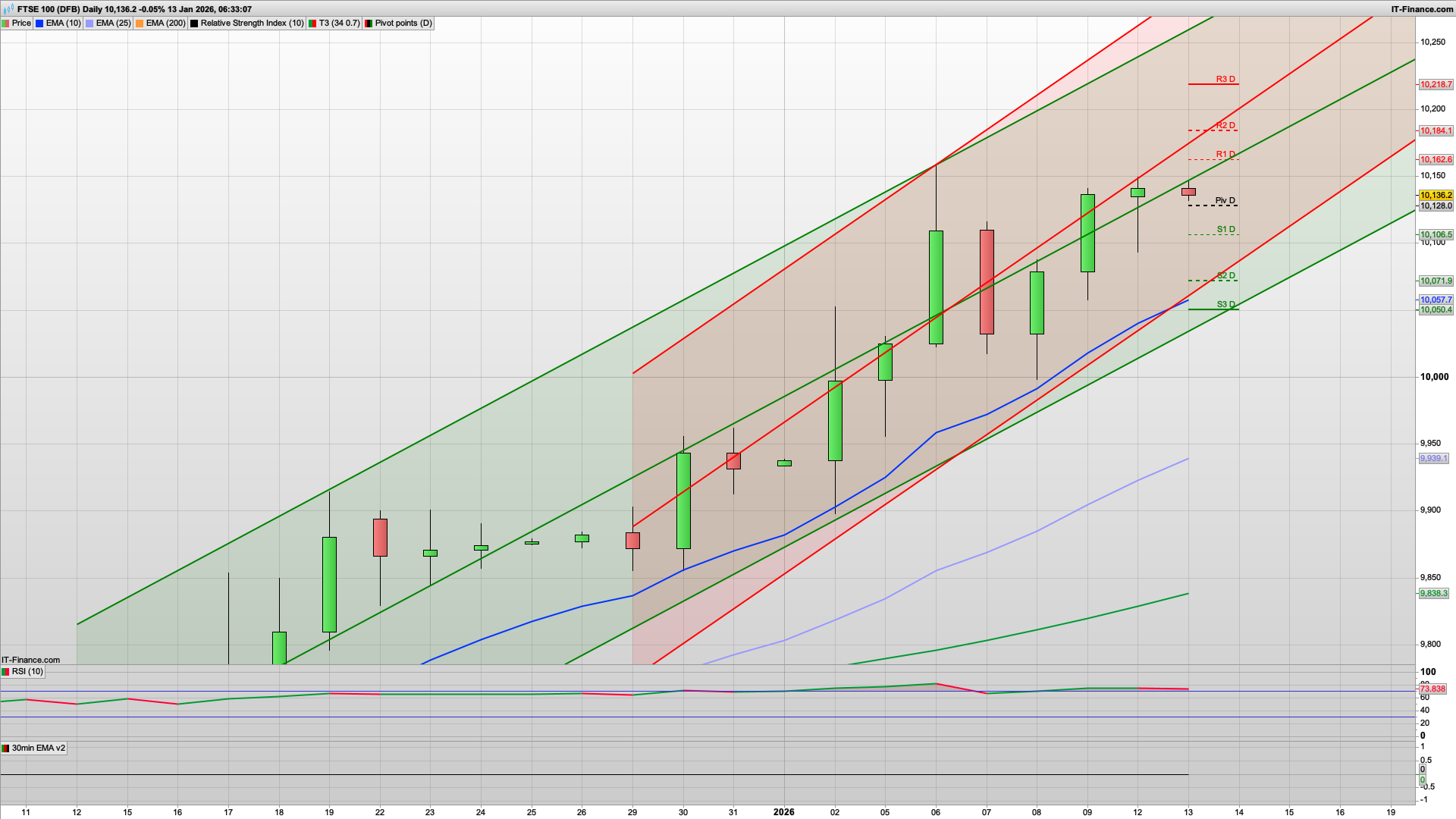The height and width of the screenshot is (819, 1456).
Task: Click the T3 (34 0.7) legend icon
Action: click(x=312, y=23)
